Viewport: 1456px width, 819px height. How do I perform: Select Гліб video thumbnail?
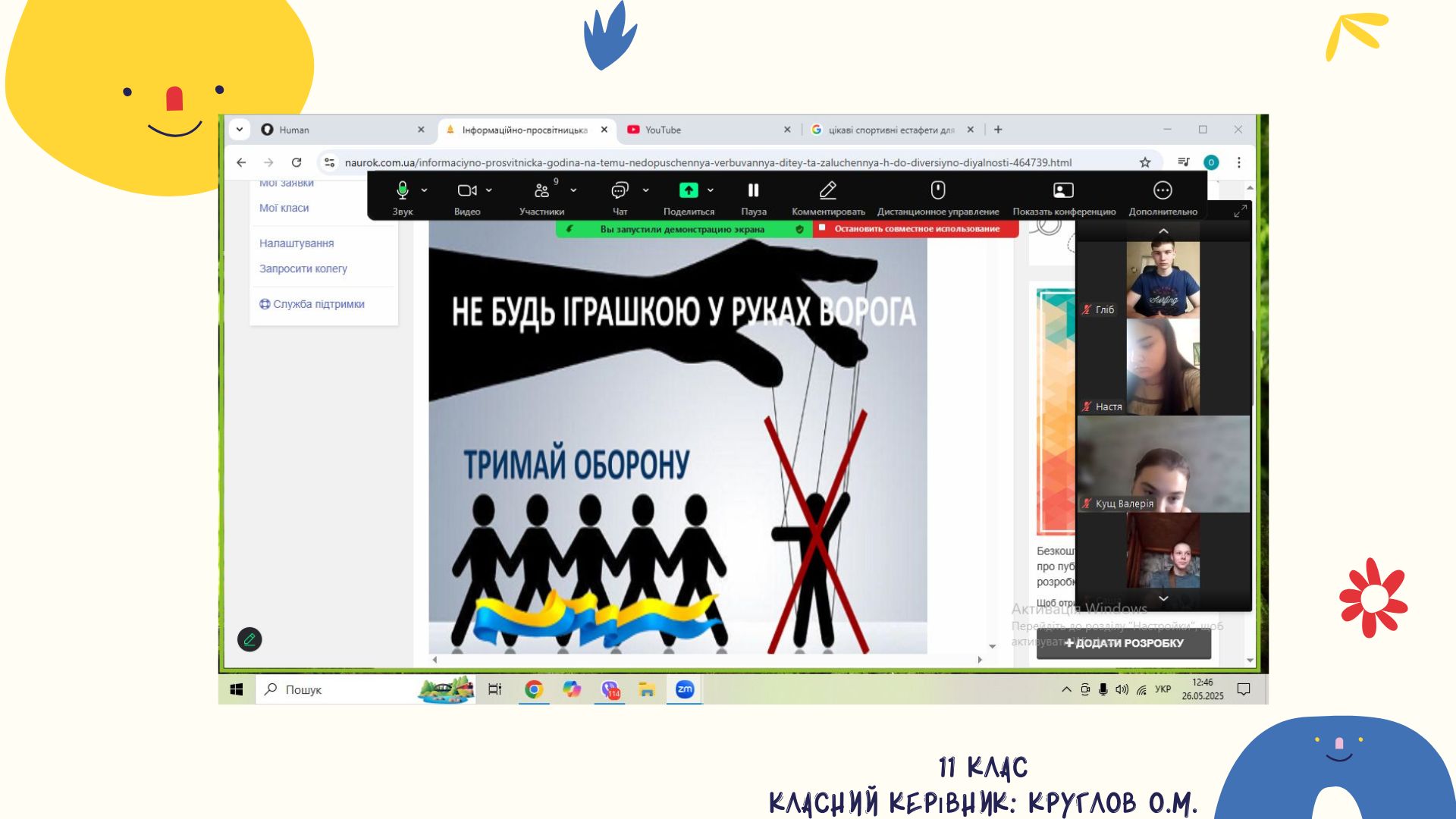(x=1163, y=279)
